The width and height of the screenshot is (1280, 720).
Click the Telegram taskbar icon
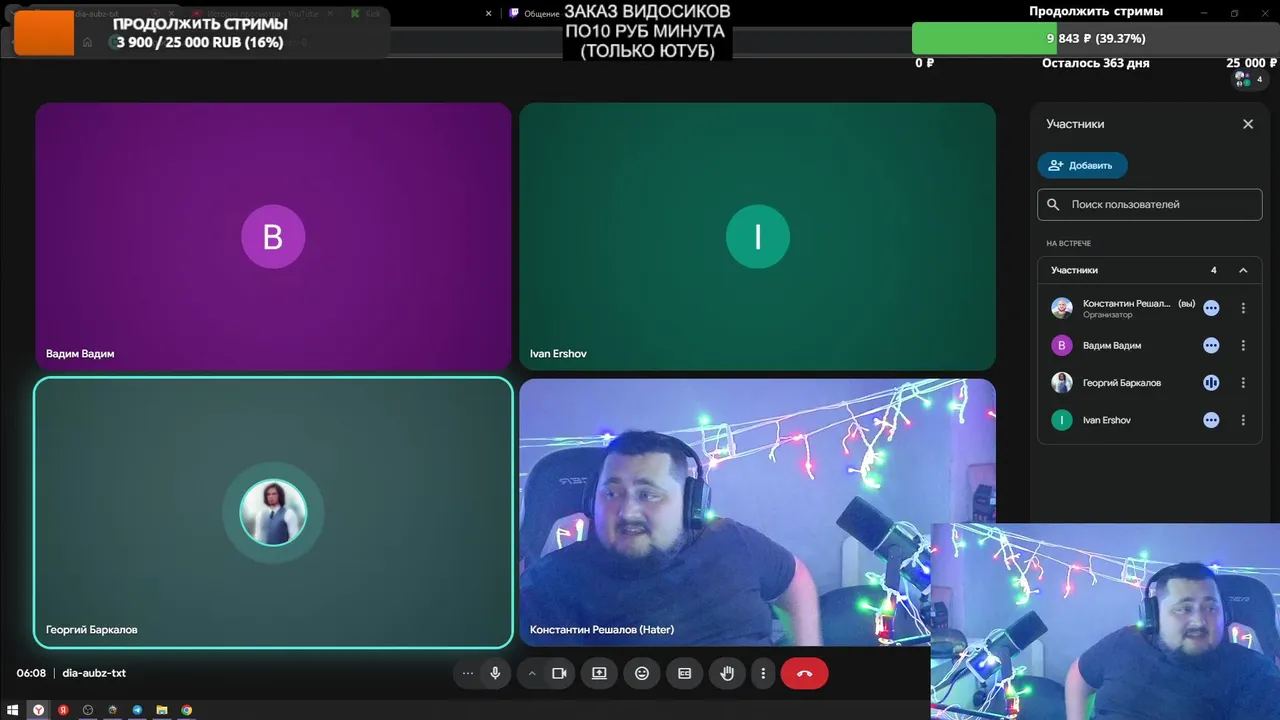pyautogui.click(x=137, y=710)
